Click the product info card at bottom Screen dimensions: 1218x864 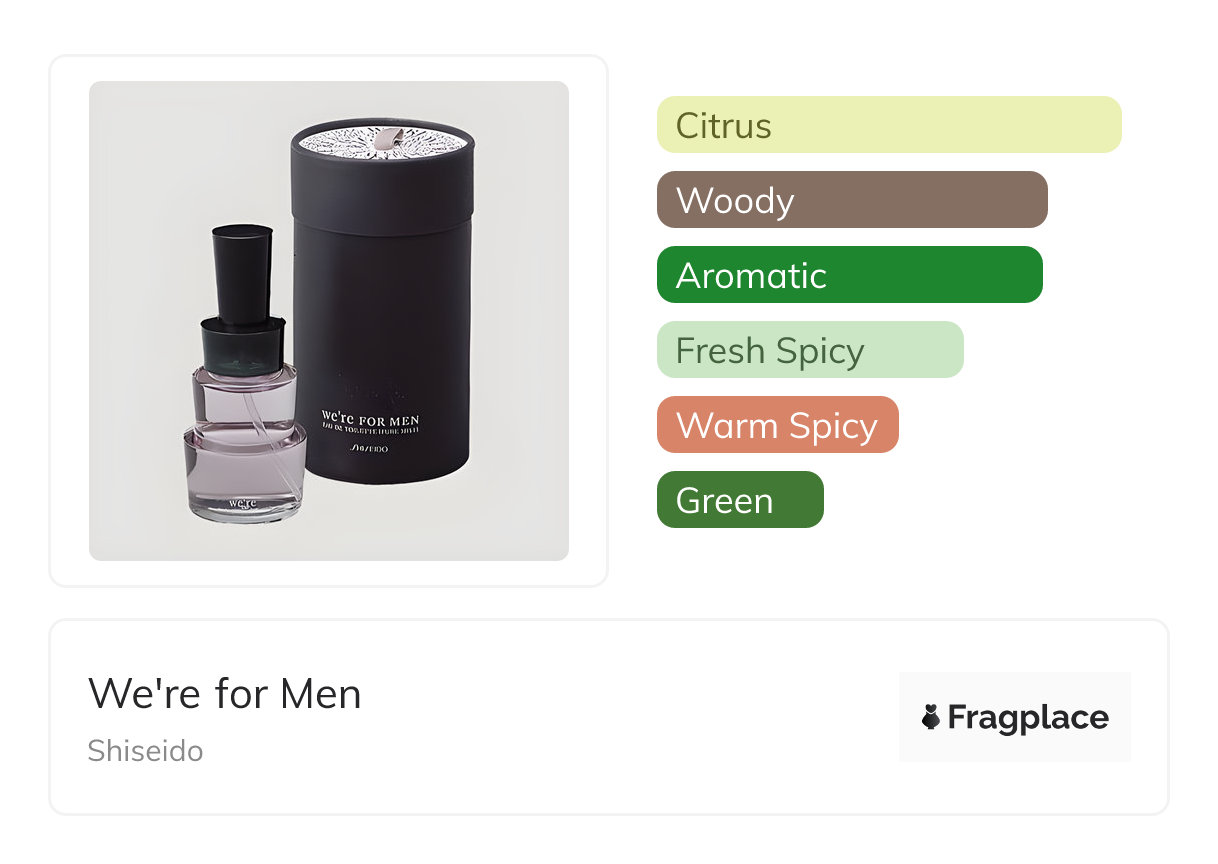coord(609,717)
